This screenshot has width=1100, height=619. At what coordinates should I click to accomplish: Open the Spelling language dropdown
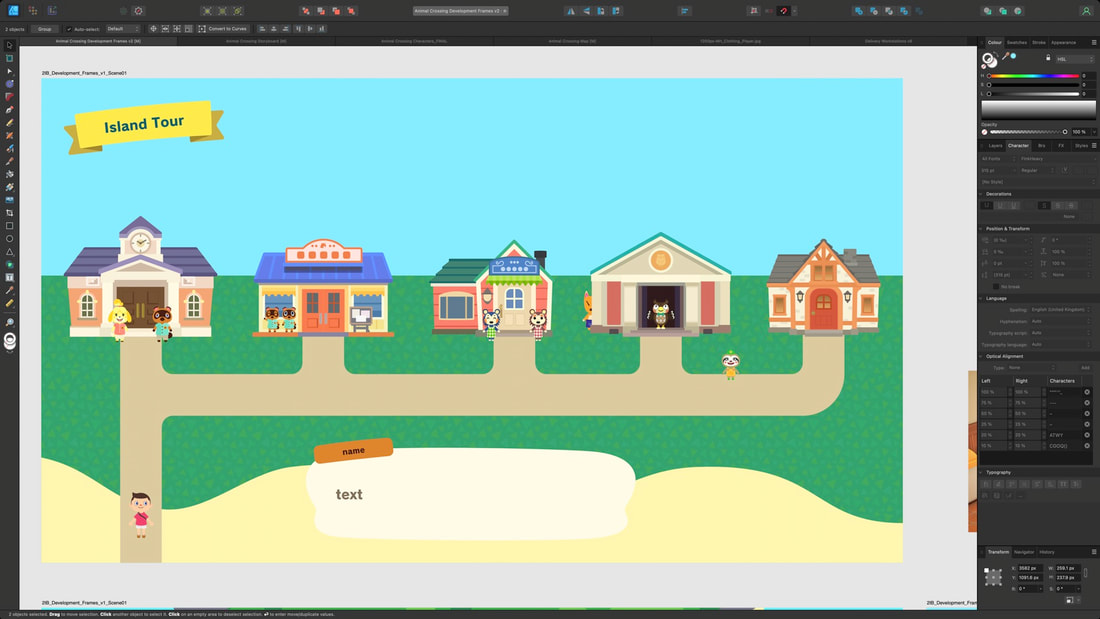pyautogui.click(x=1060, y=310)
